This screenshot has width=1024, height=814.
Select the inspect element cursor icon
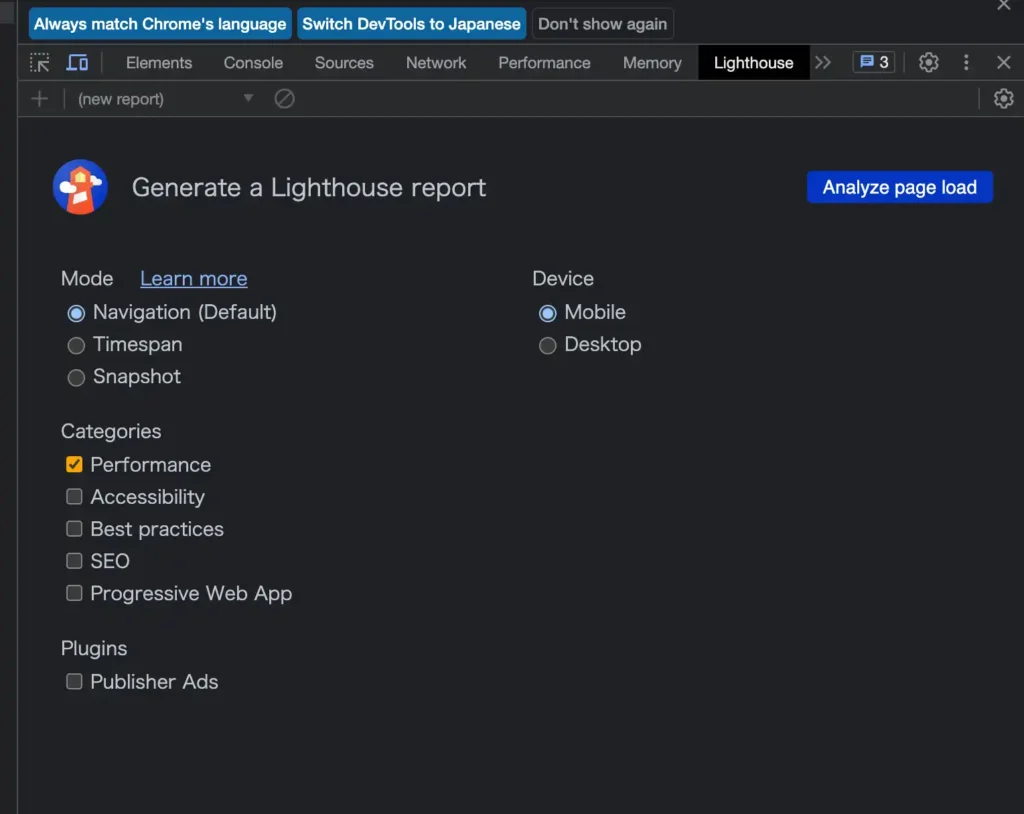[x=40, y=62]
